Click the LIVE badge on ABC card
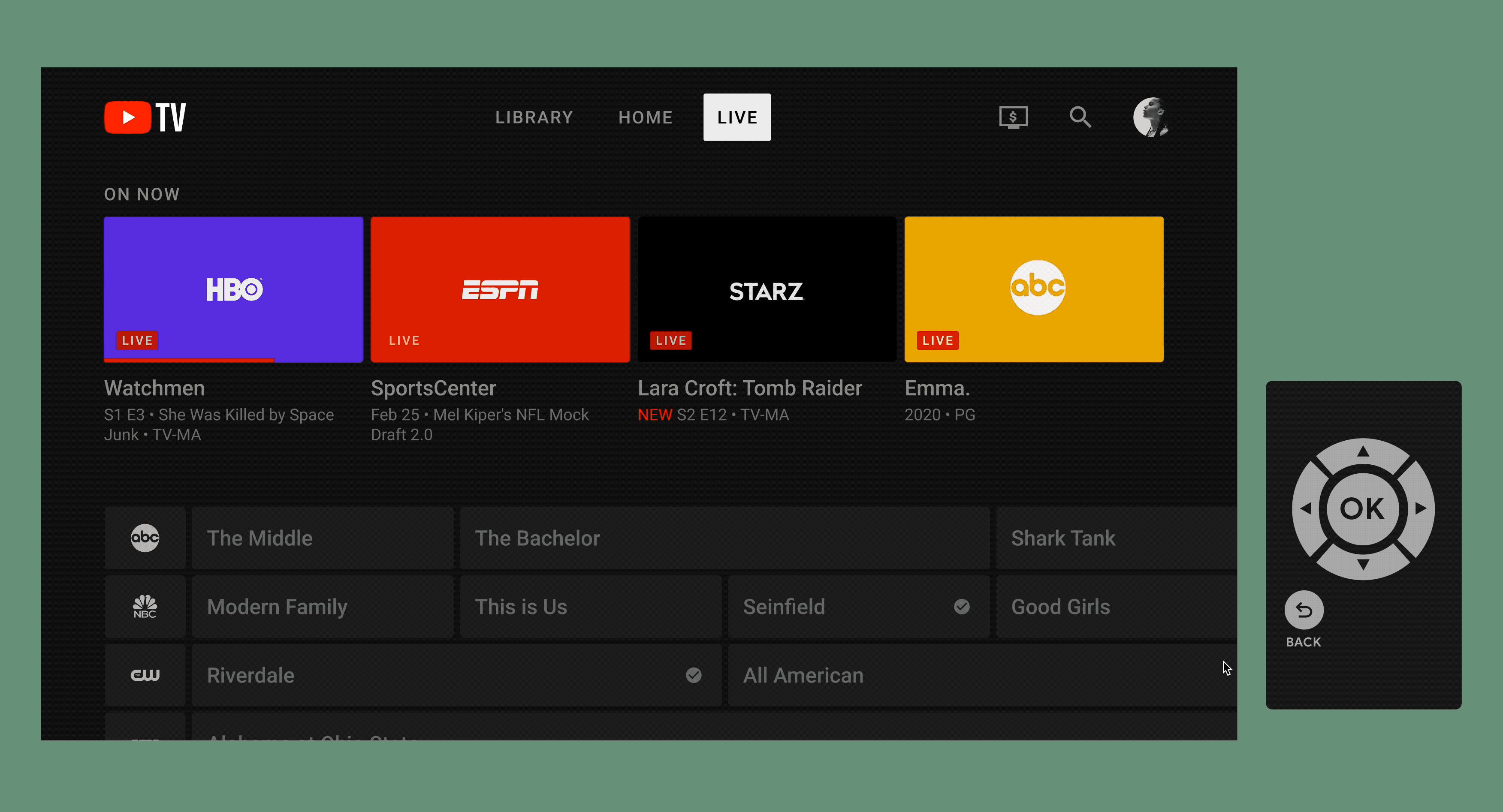The width and height of the screenshot is (1503, 812). [x=938, y=340]
